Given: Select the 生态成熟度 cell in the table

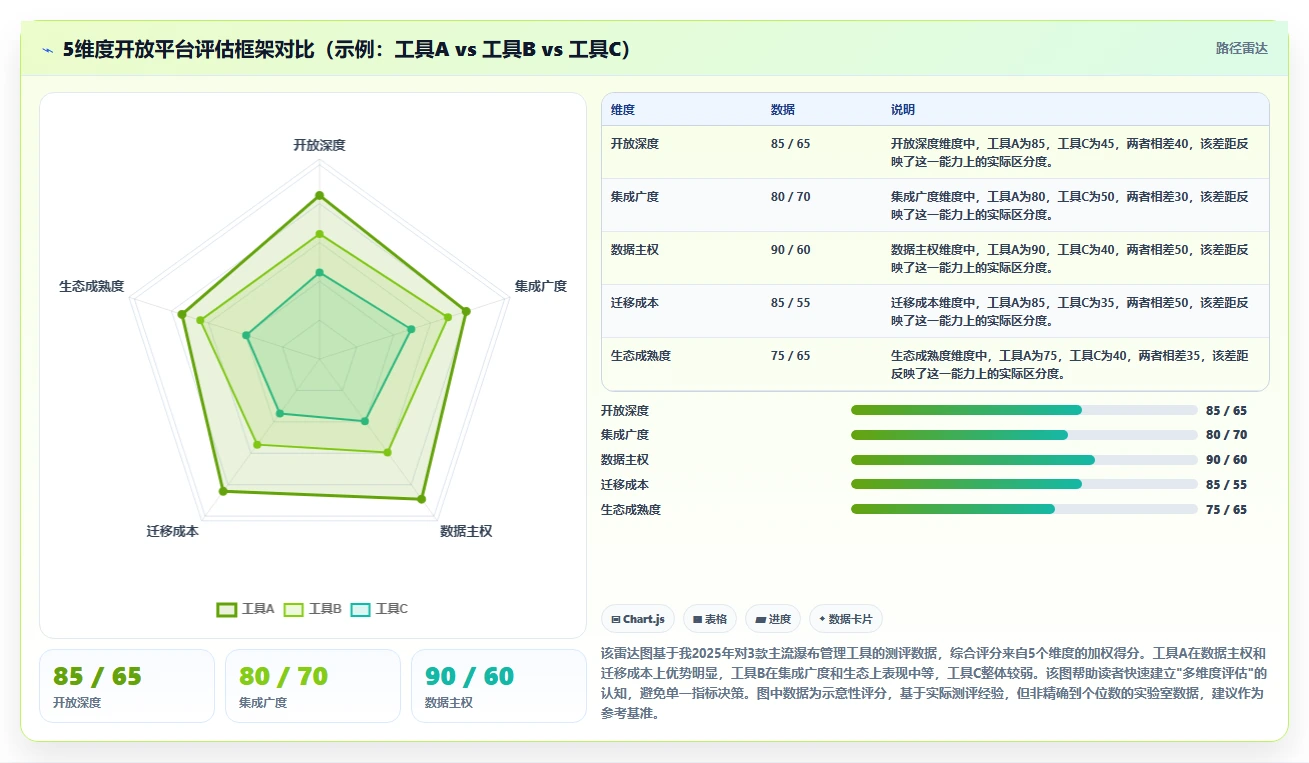Looking at the screenshot, I should point(641,356).
